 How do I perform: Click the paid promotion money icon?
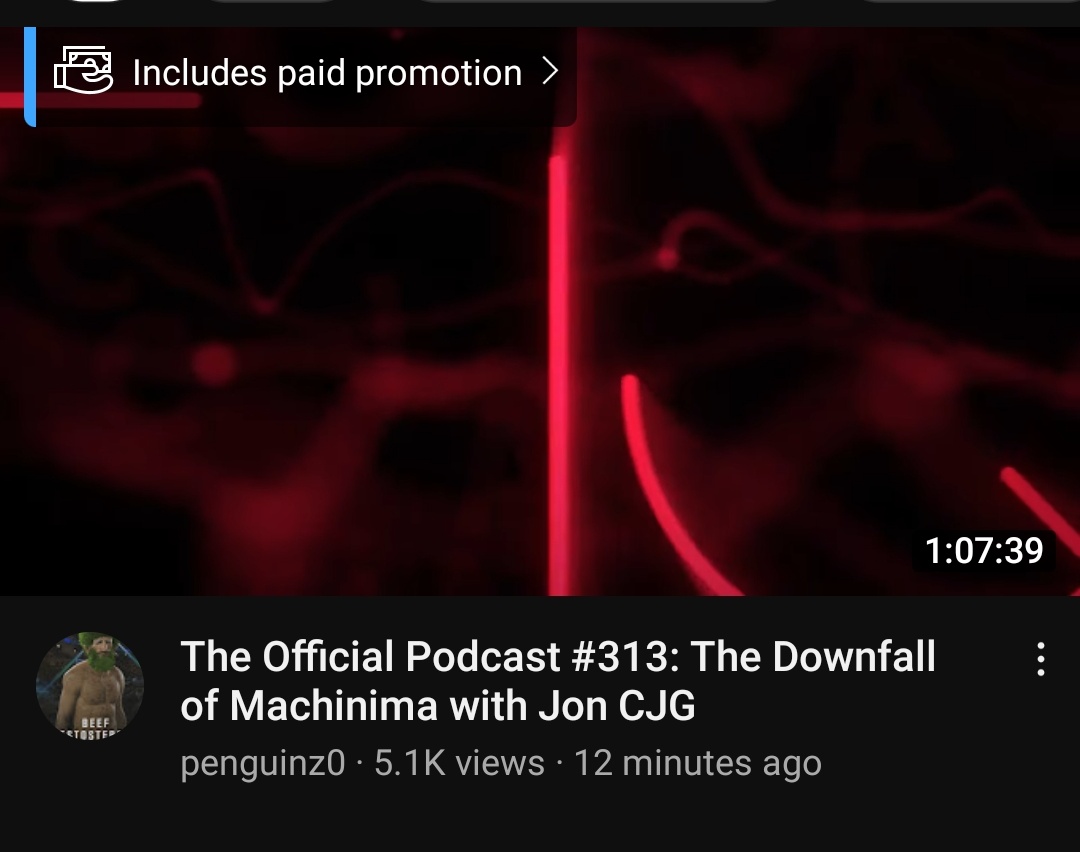coord(83,70)
